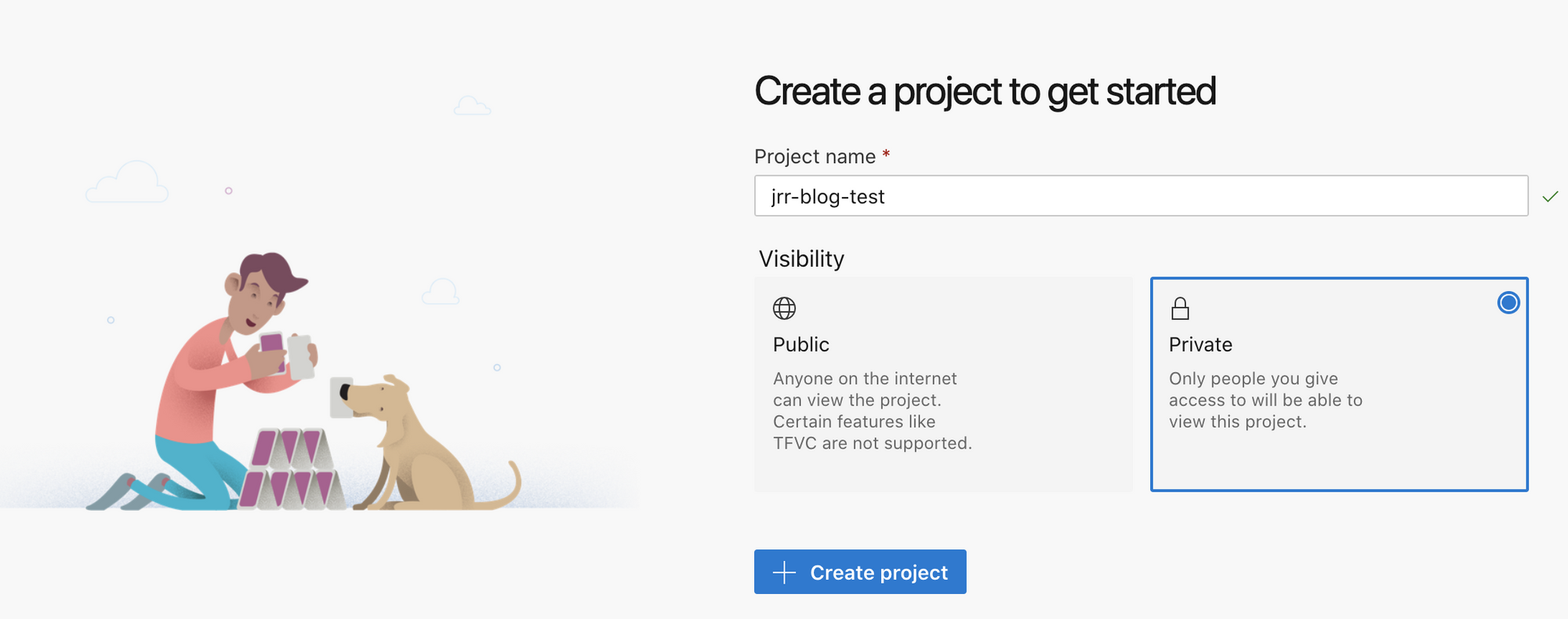Image resolution: width=1568 pixels, height=619 pixels.
Task: Click the Public card title text
Action: click(800, 344)
